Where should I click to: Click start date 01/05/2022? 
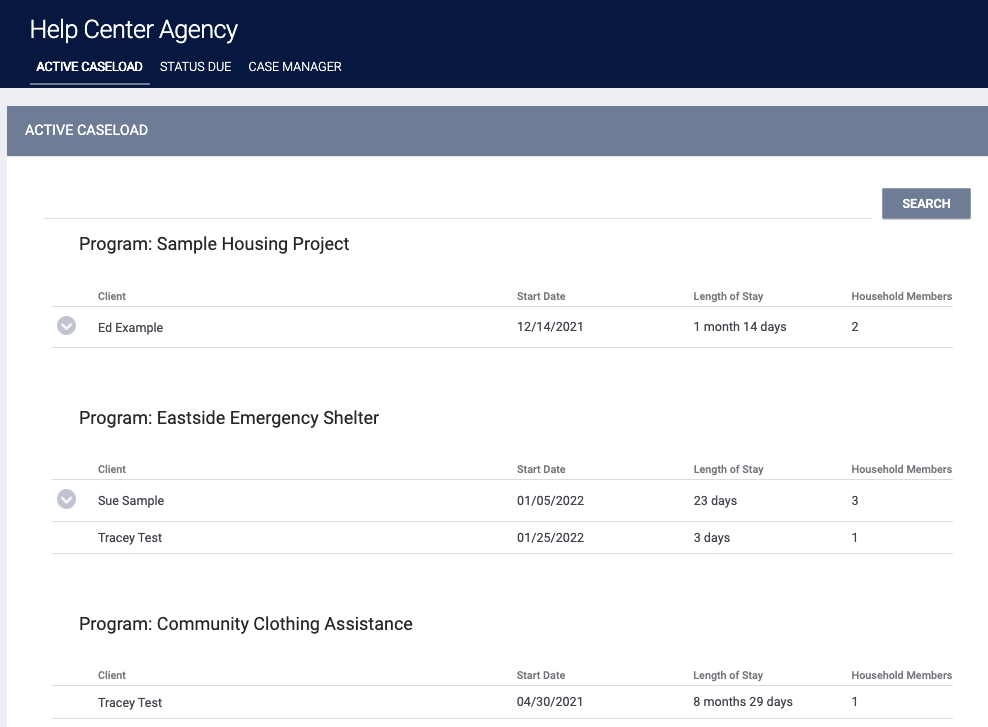550,500
